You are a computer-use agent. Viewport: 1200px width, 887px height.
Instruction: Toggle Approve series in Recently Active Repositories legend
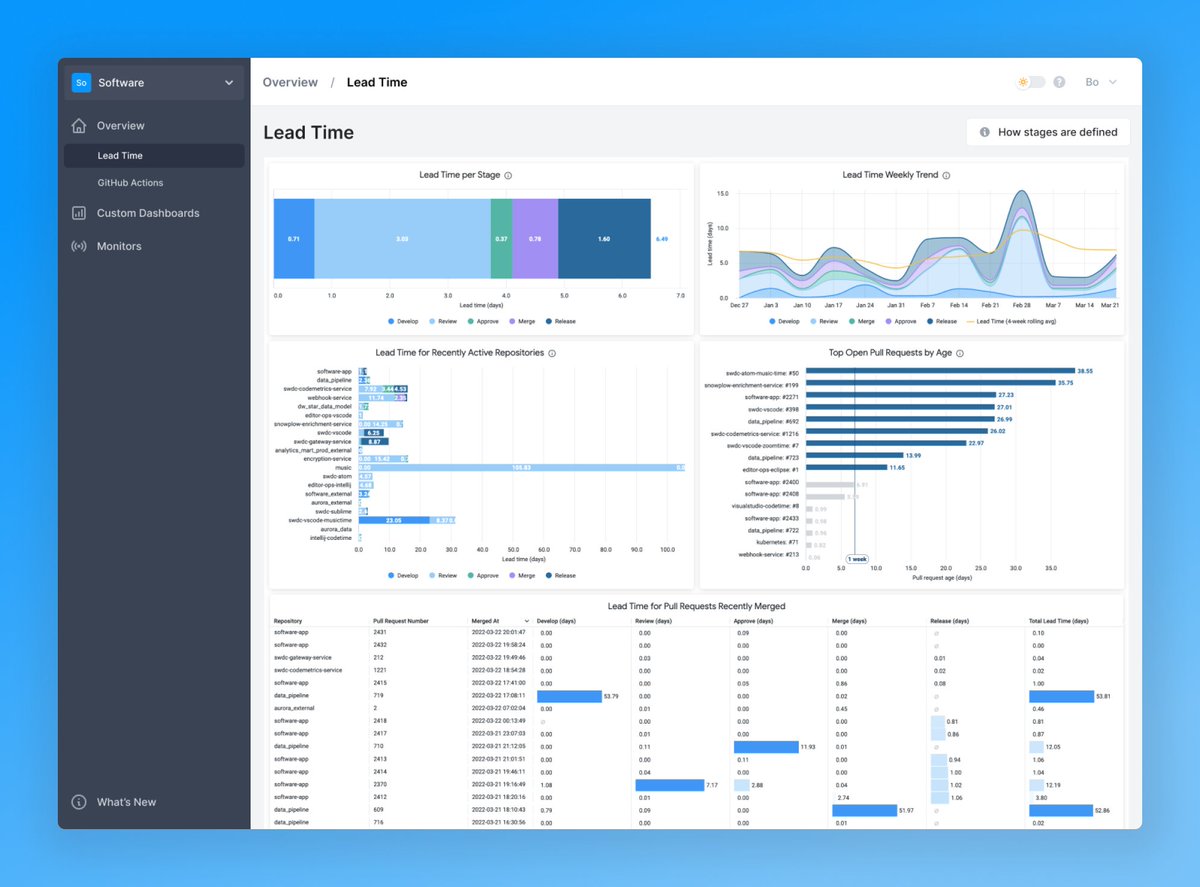pos(483,575)
